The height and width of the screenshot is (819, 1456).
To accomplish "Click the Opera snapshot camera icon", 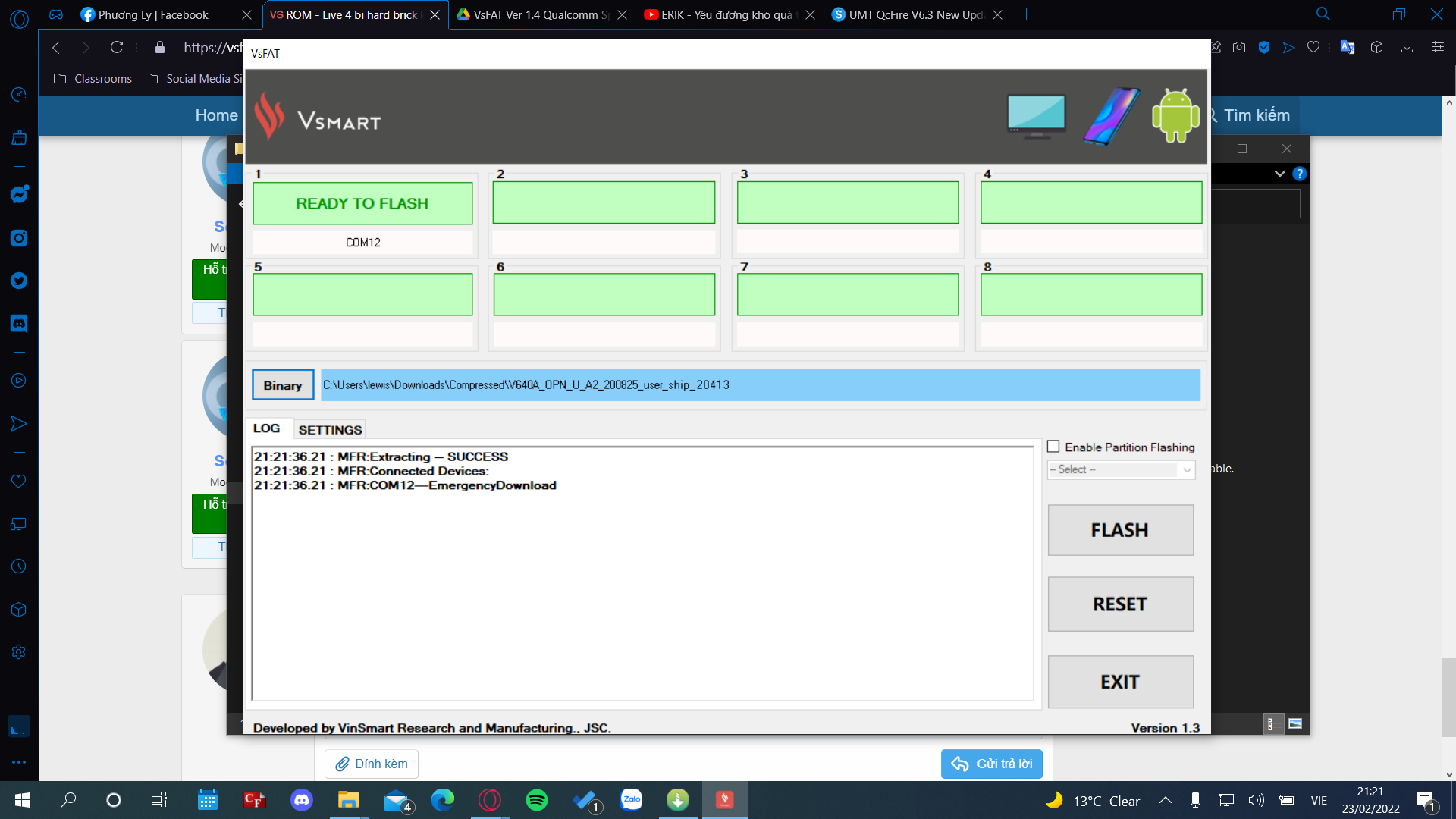I will 1239,47.
